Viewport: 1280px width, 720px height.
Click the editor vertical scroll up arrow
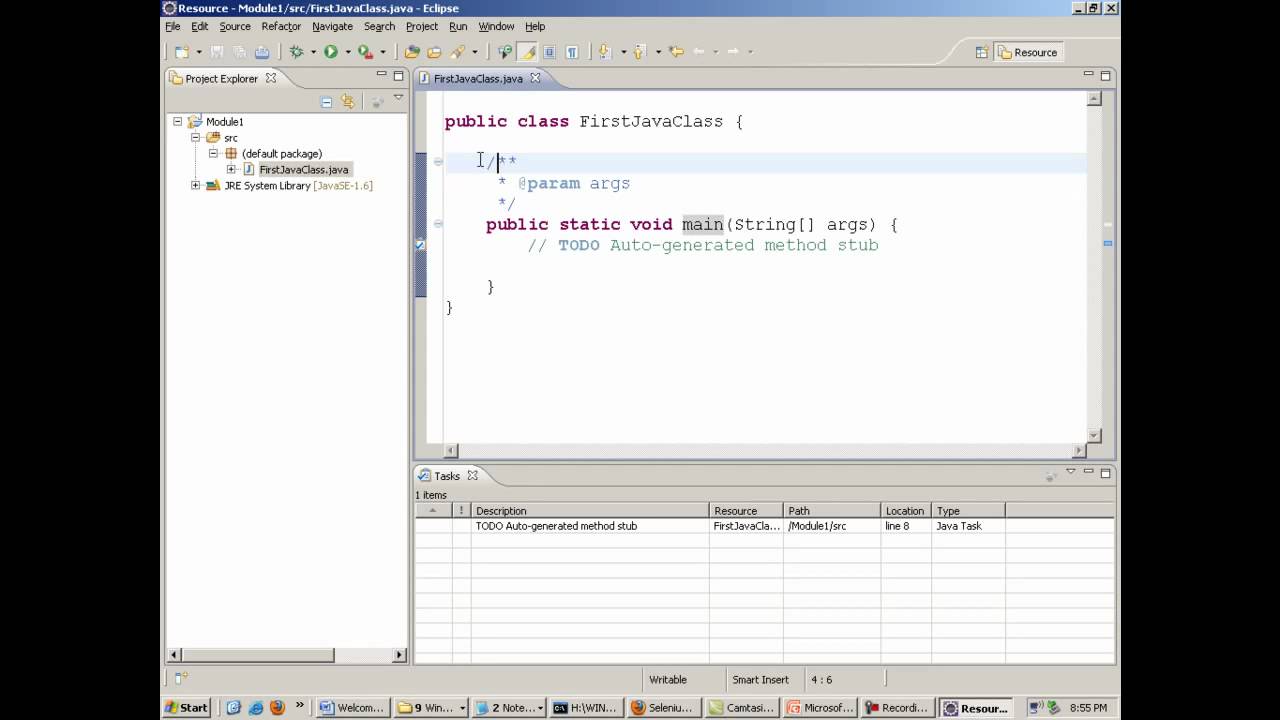pyautogui.click(x=1094, y=99)
